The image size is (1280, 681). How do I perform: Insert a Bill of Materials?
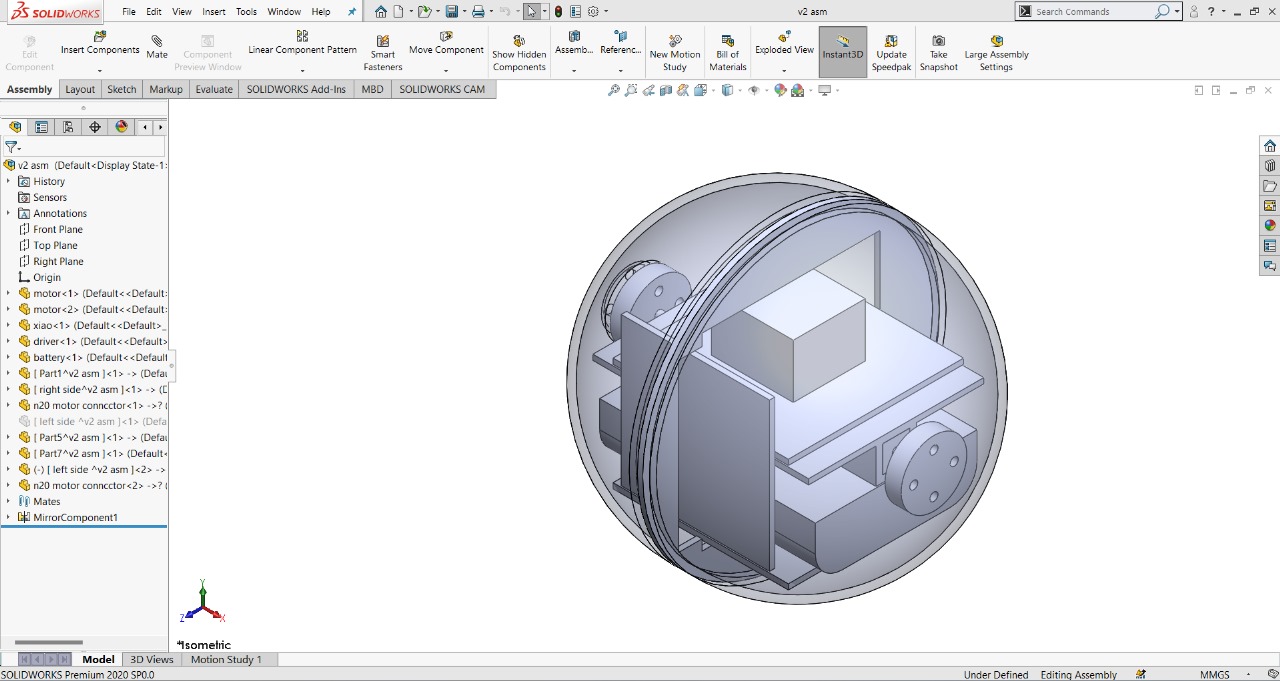pos(728,53)
